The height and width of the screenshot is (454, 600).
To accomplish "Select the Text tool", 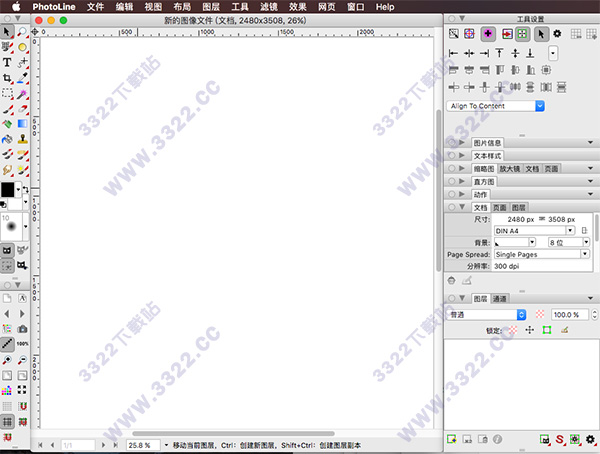I will (x=7, y=62).
